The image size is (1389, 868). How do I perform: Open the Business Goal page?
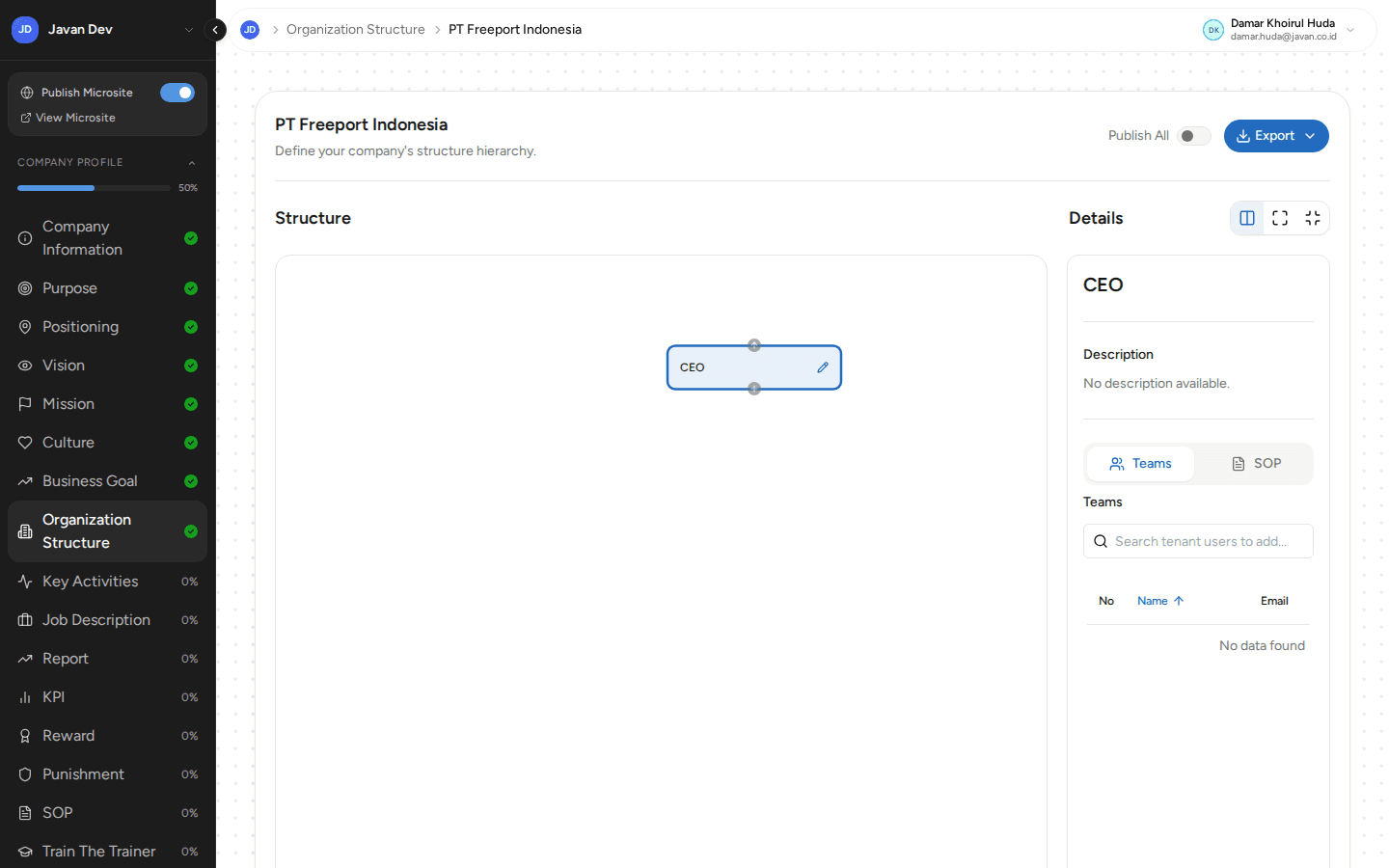point(107,481)
